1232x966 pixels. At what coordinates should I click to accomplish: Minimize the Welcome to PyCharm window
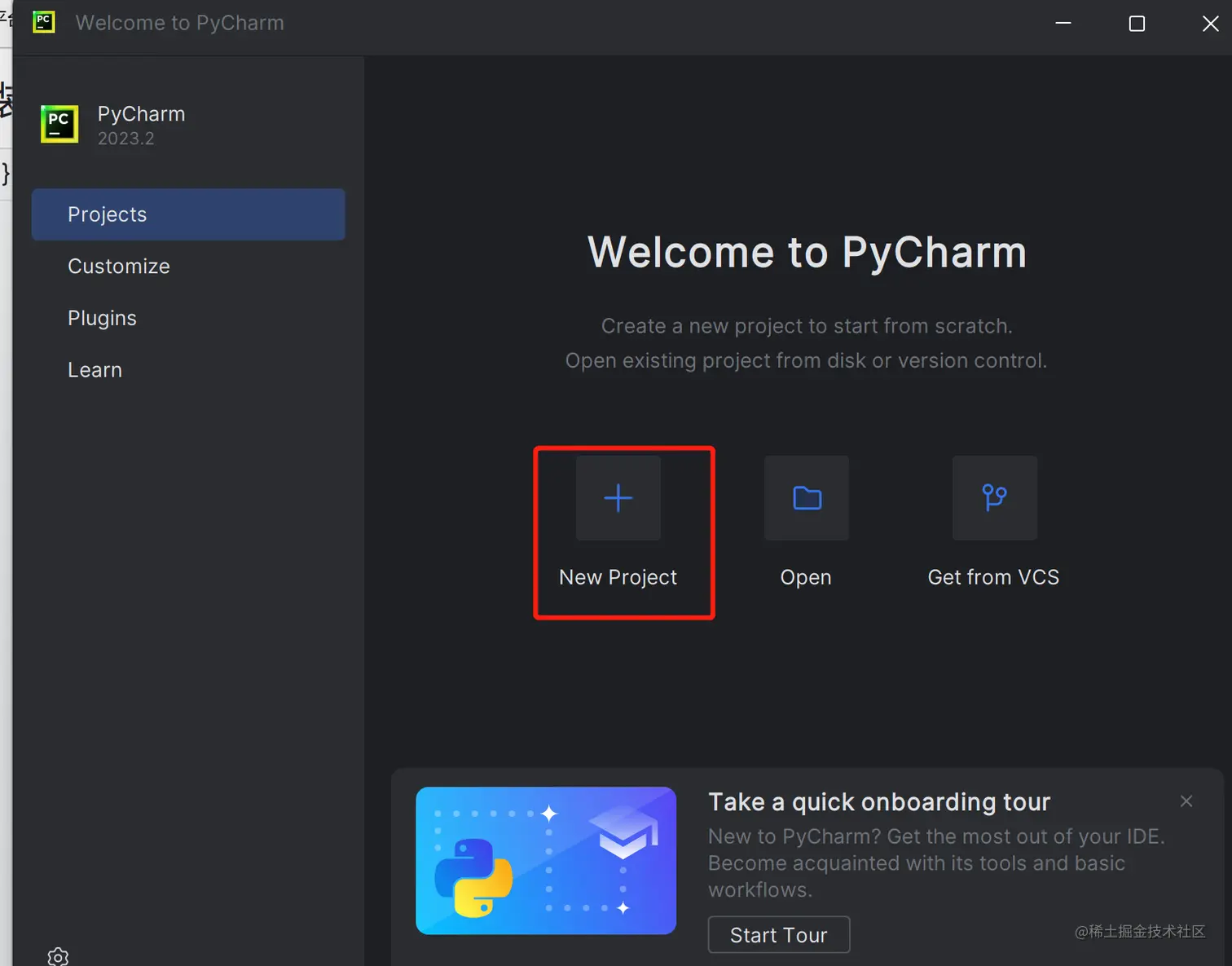[1063, 23]
